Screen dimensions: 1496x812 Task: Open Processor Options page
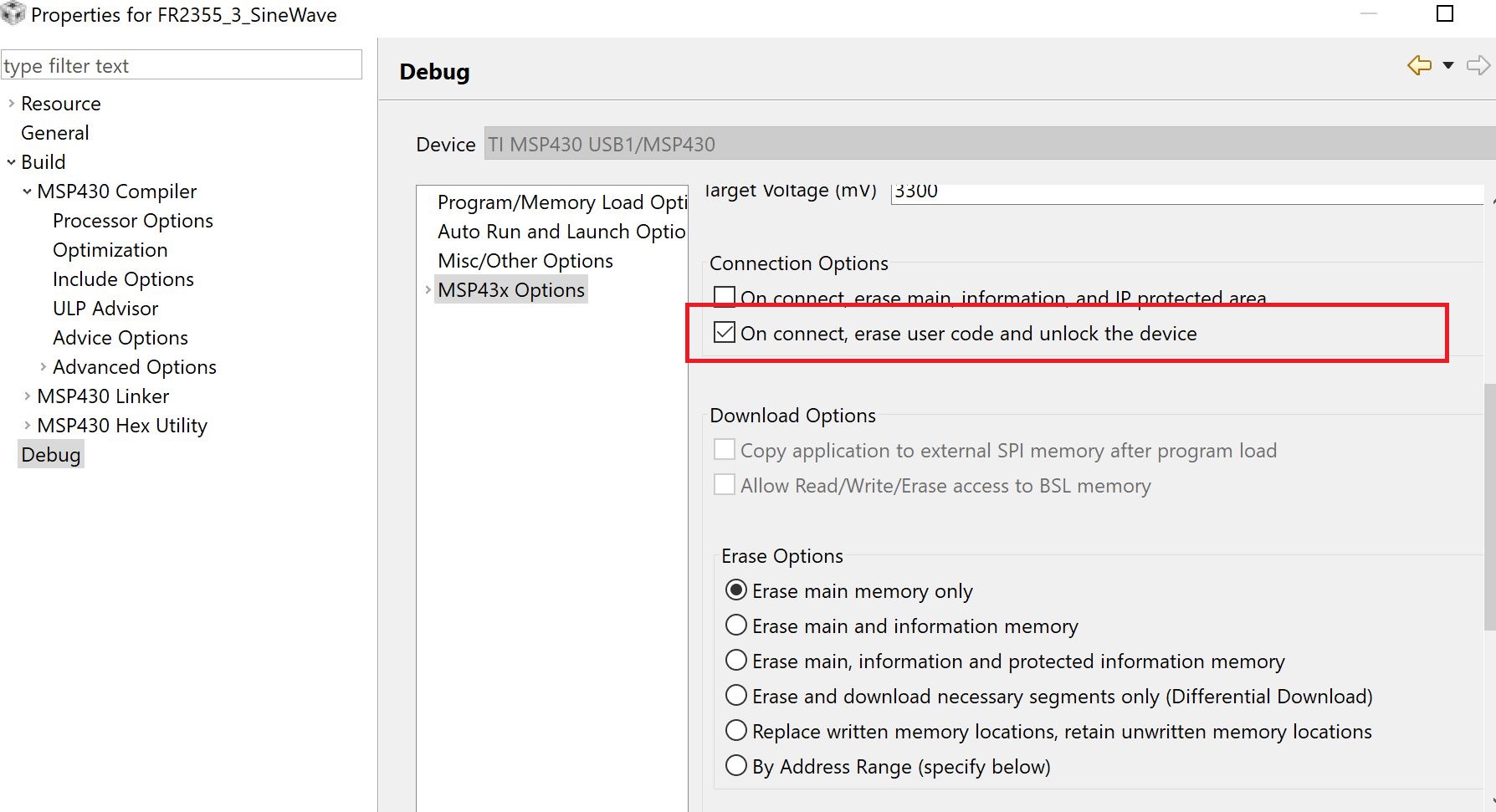coord(132,221)
